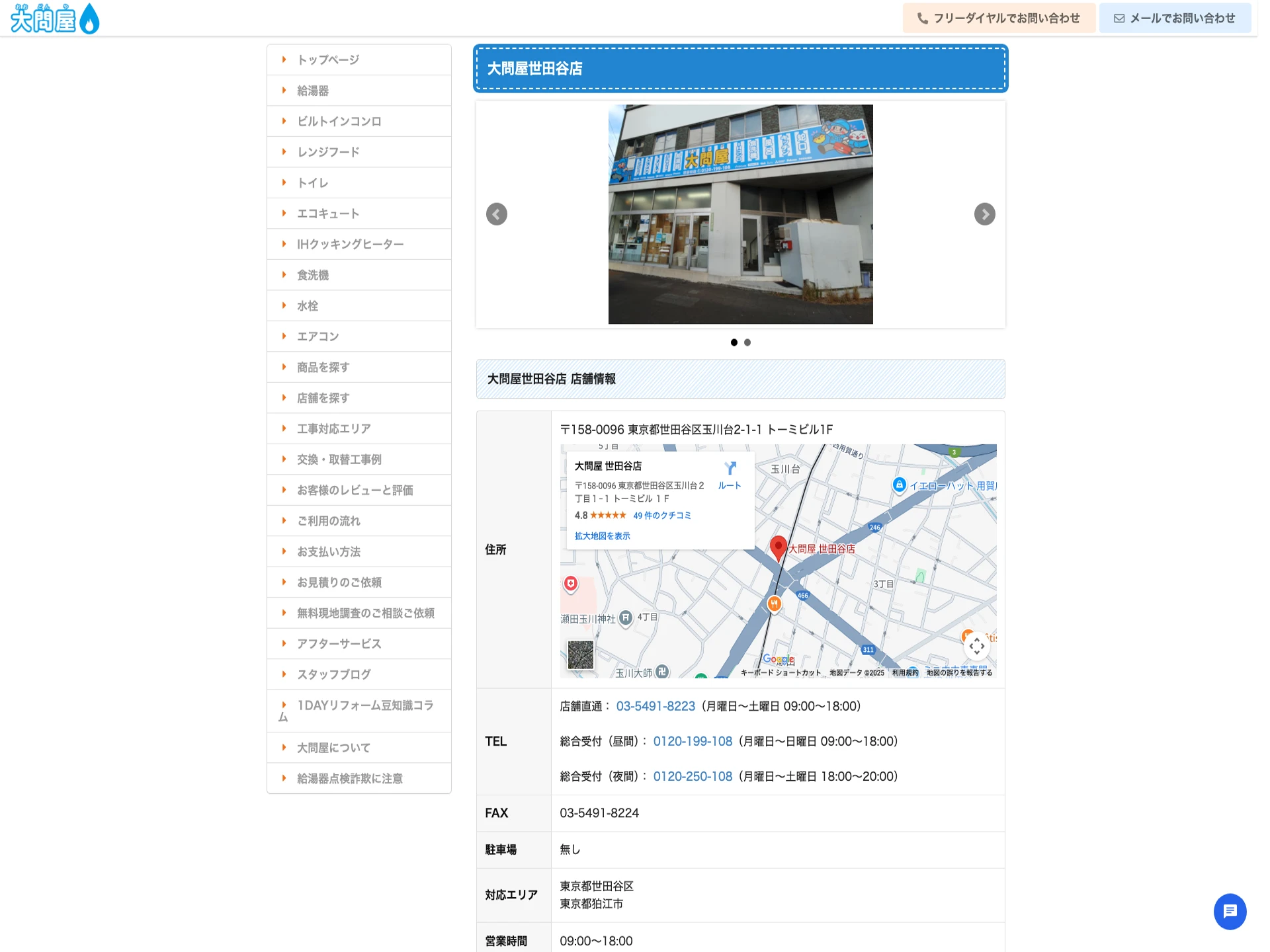The width and height of the screenshot is (1270, 952).
Task: Select the second carousel indicator dot
Action: point(747,342)
